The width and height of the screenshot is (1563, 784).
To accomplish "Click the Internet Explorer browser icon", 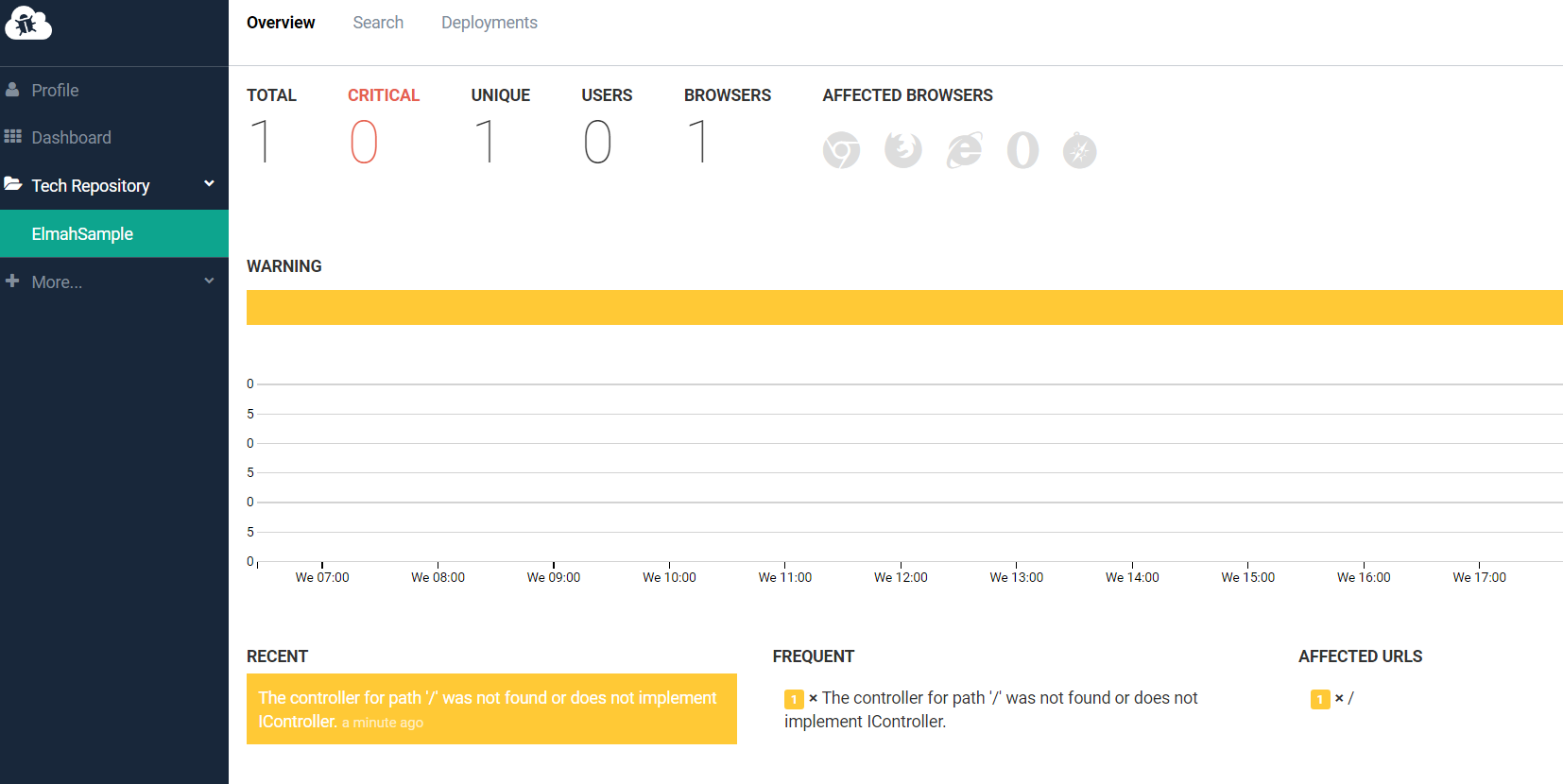I will coord(964,150).
